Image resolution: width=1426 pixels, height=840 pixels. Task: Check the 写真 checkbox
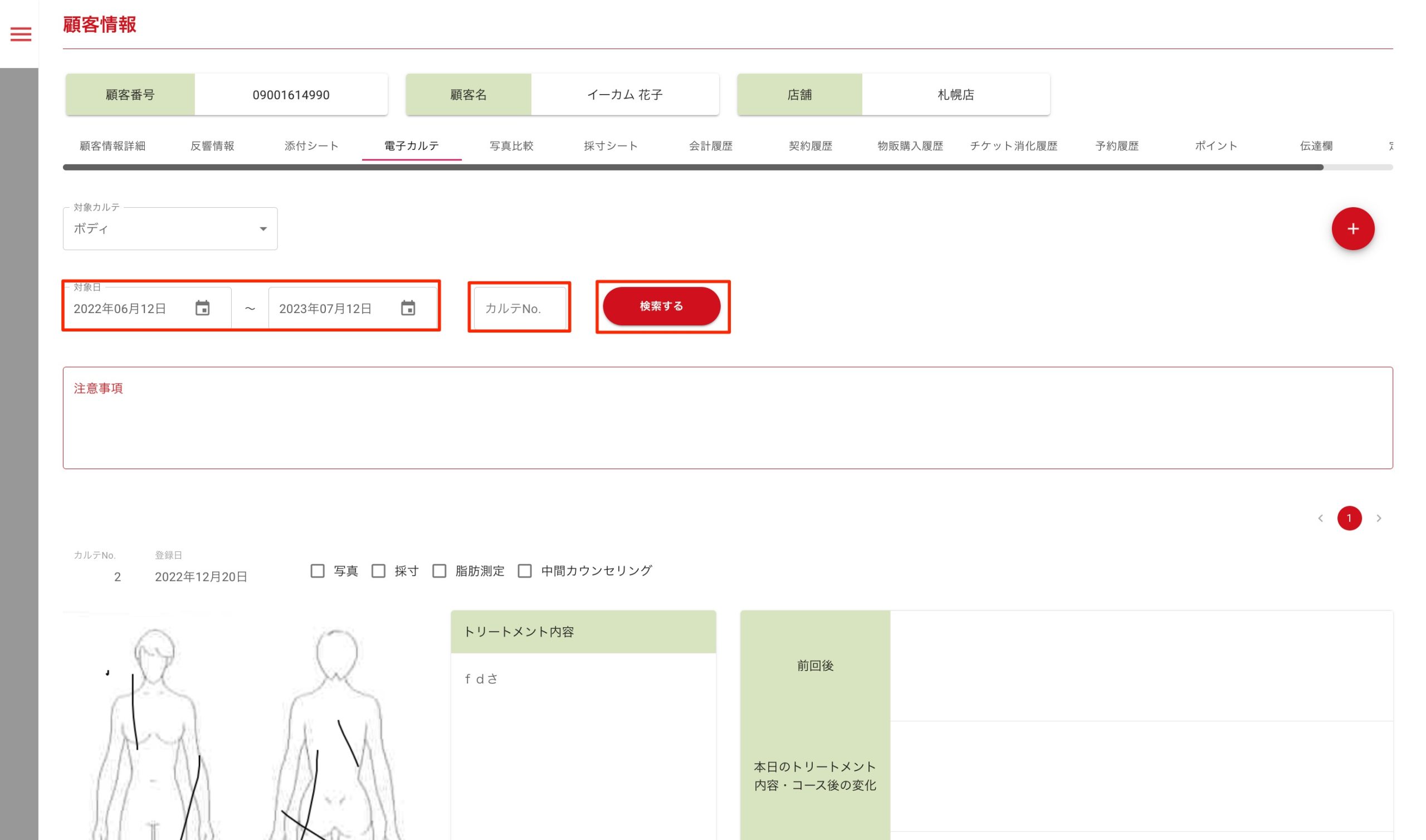tap(318, 570)
